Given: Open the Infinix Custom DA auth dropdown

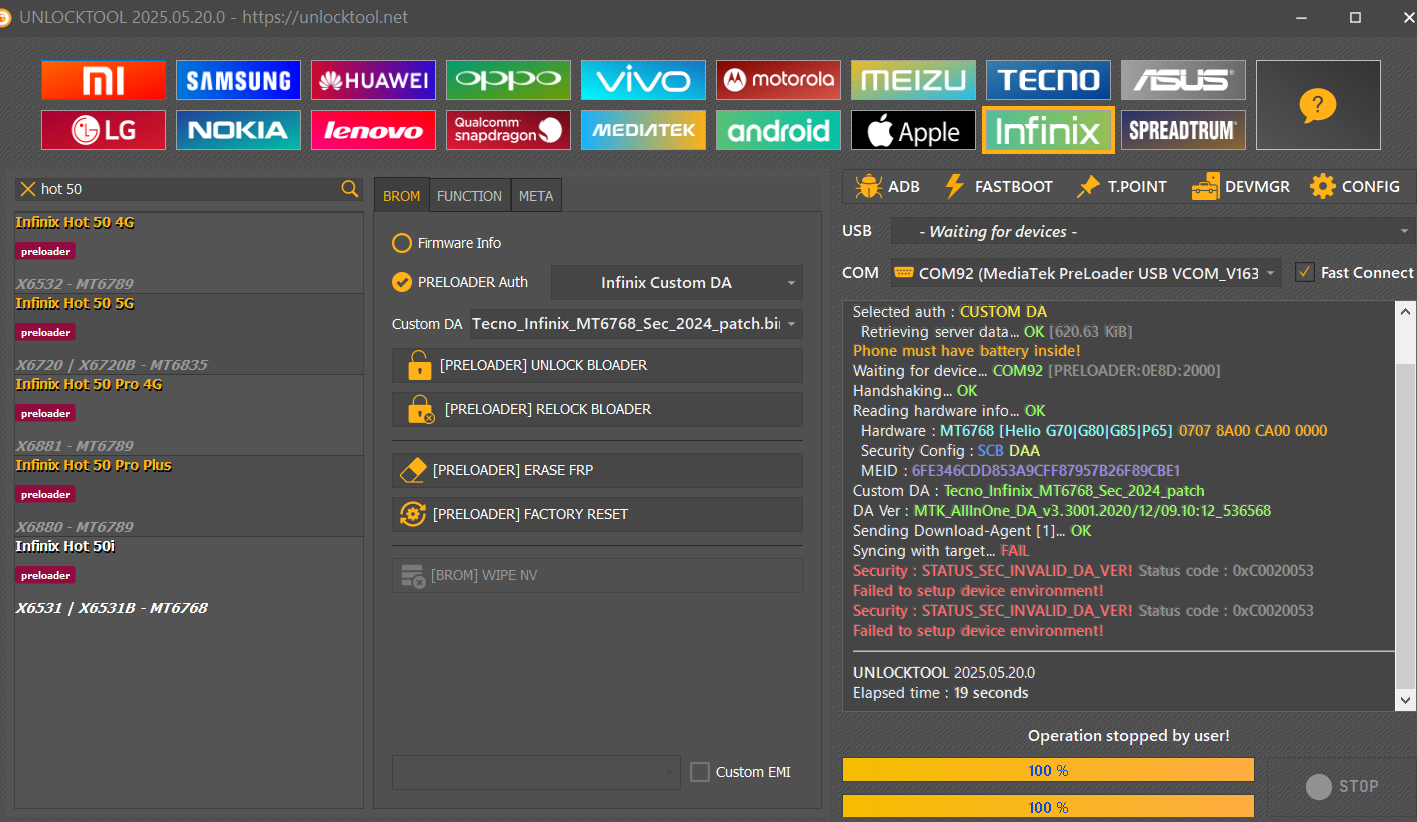Looking at the screenshot, I should tap(677, 283).
